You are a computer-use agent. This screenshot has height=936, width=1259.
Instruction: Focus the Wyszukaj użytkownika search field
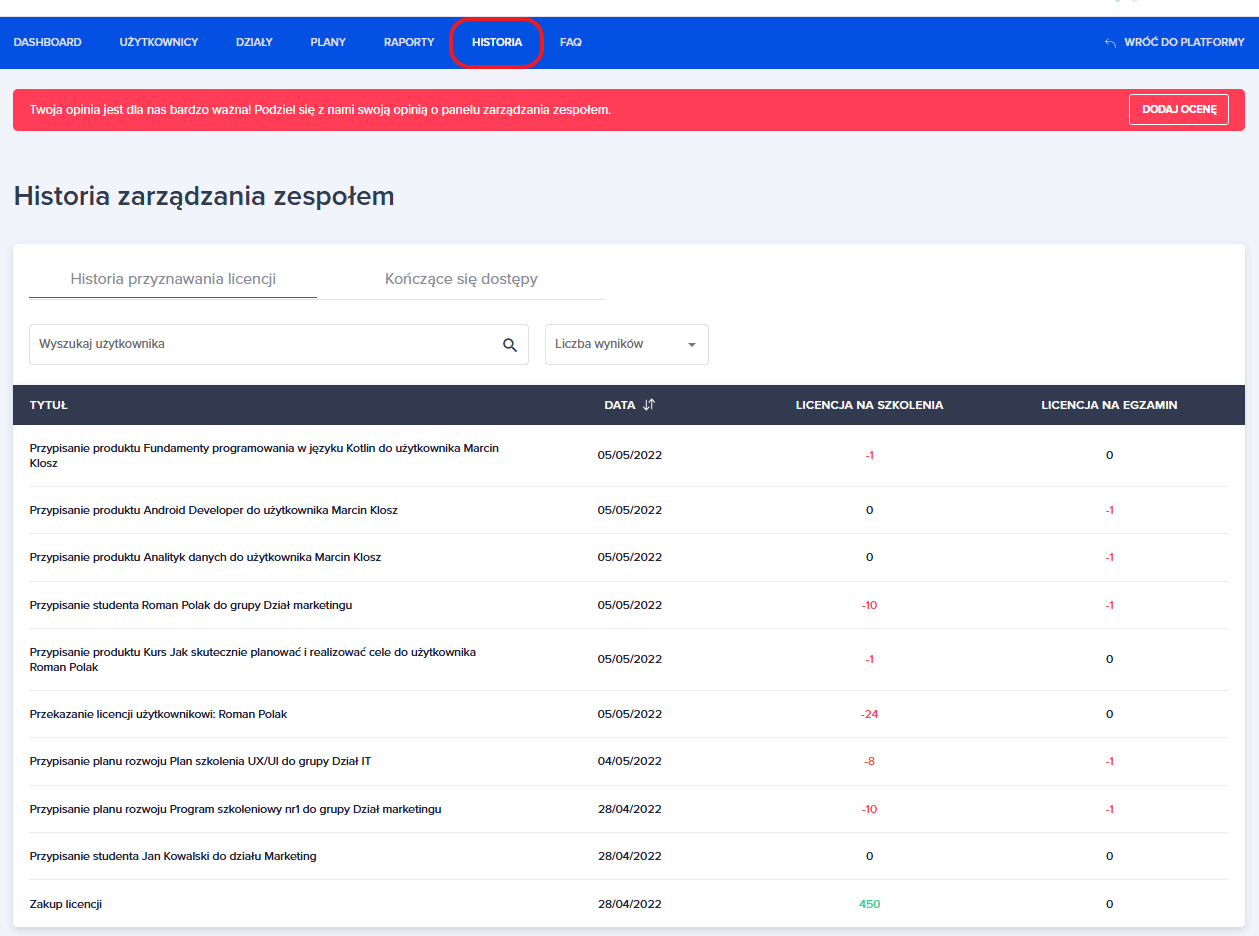[265, 344]
